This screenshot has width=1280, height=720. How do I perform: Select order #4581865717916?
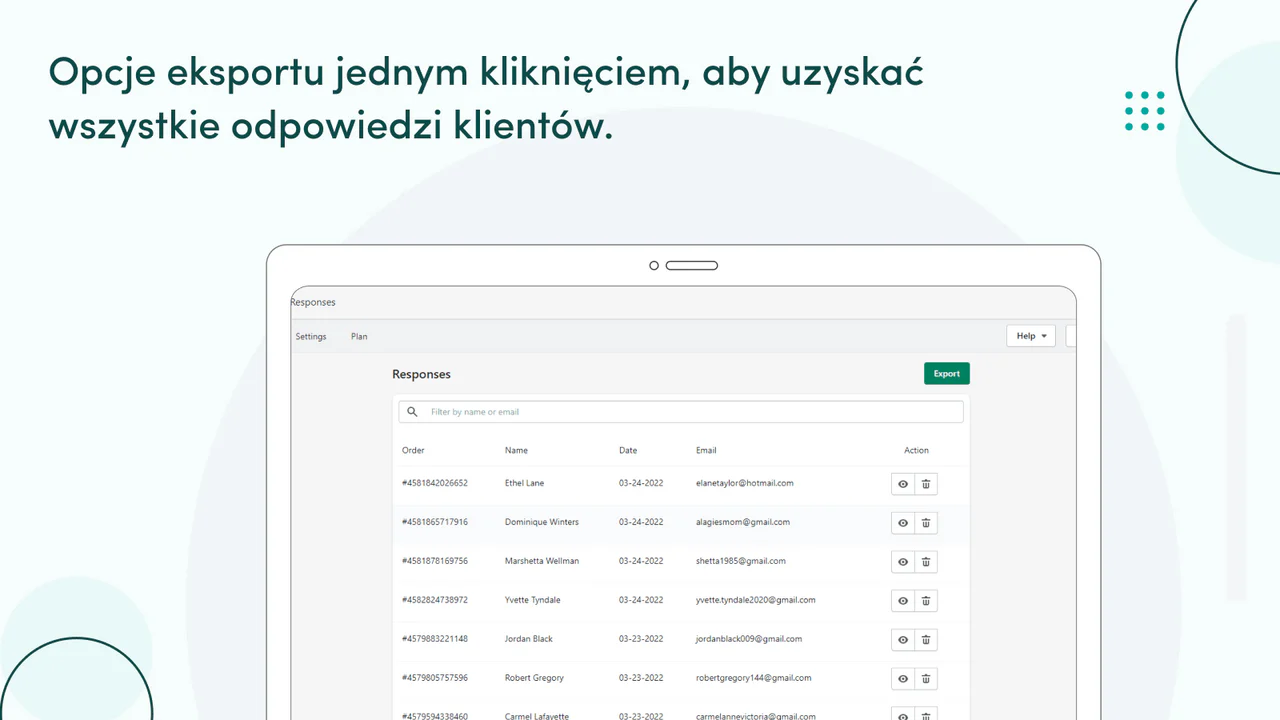tap(435, 522)
